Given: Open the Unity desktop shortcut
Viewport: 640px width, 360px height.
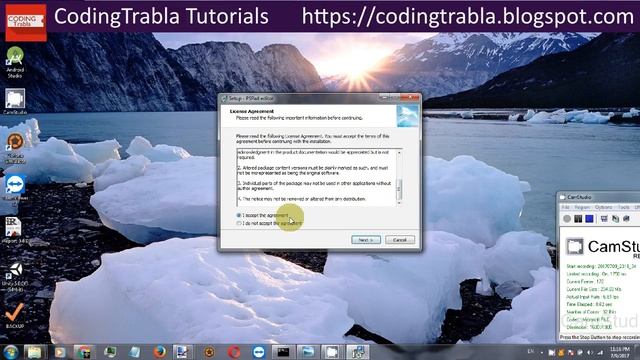Looking at the screenshot, I should click(x=15, y=277).
